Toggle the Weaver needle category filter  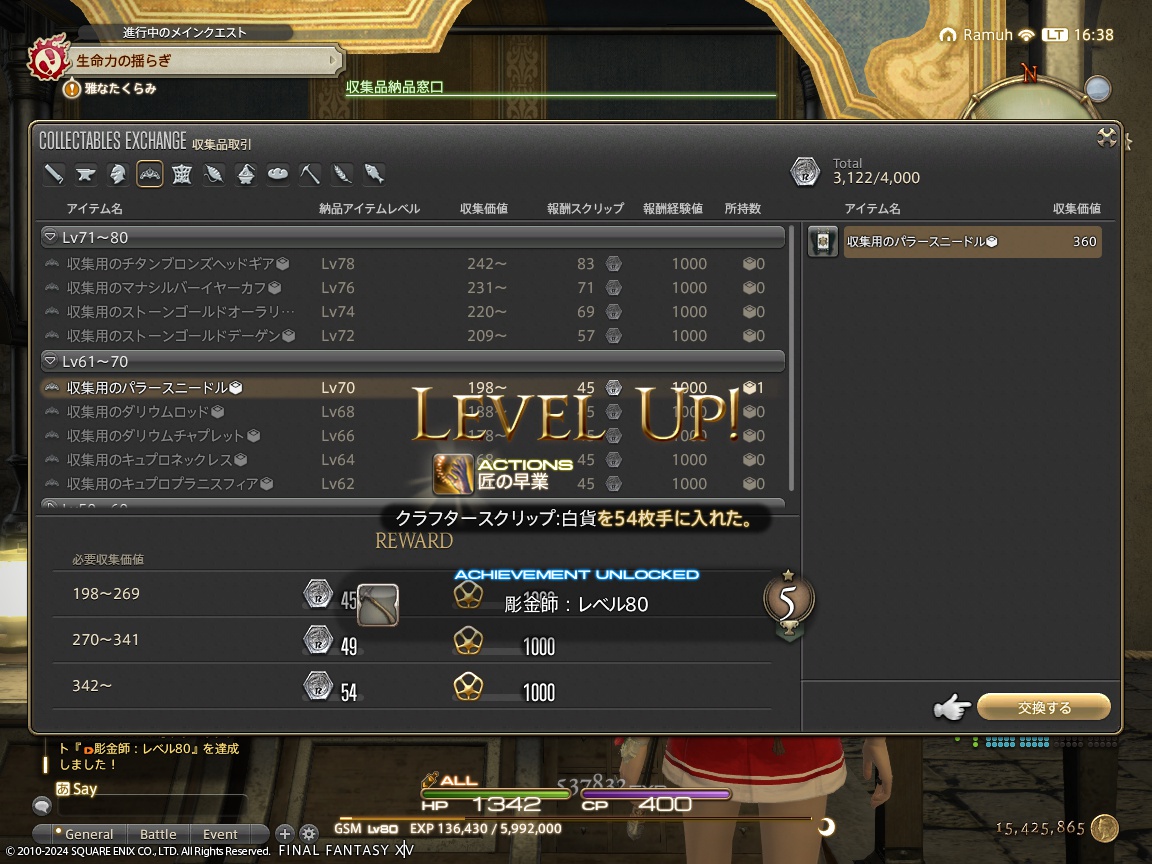click(212, 174)
